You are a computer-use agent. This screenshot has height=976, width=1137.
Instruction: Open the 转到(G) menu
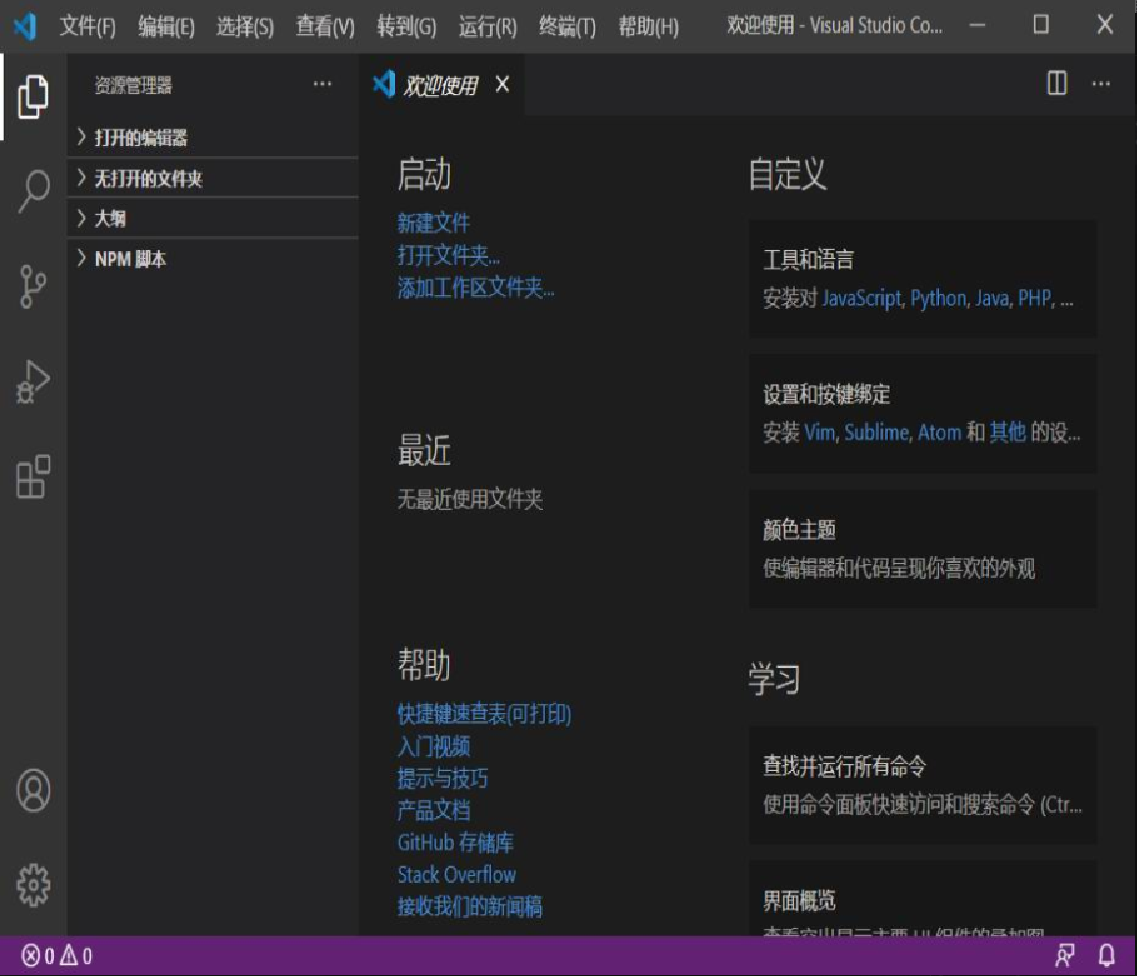[x=406, y=27]
